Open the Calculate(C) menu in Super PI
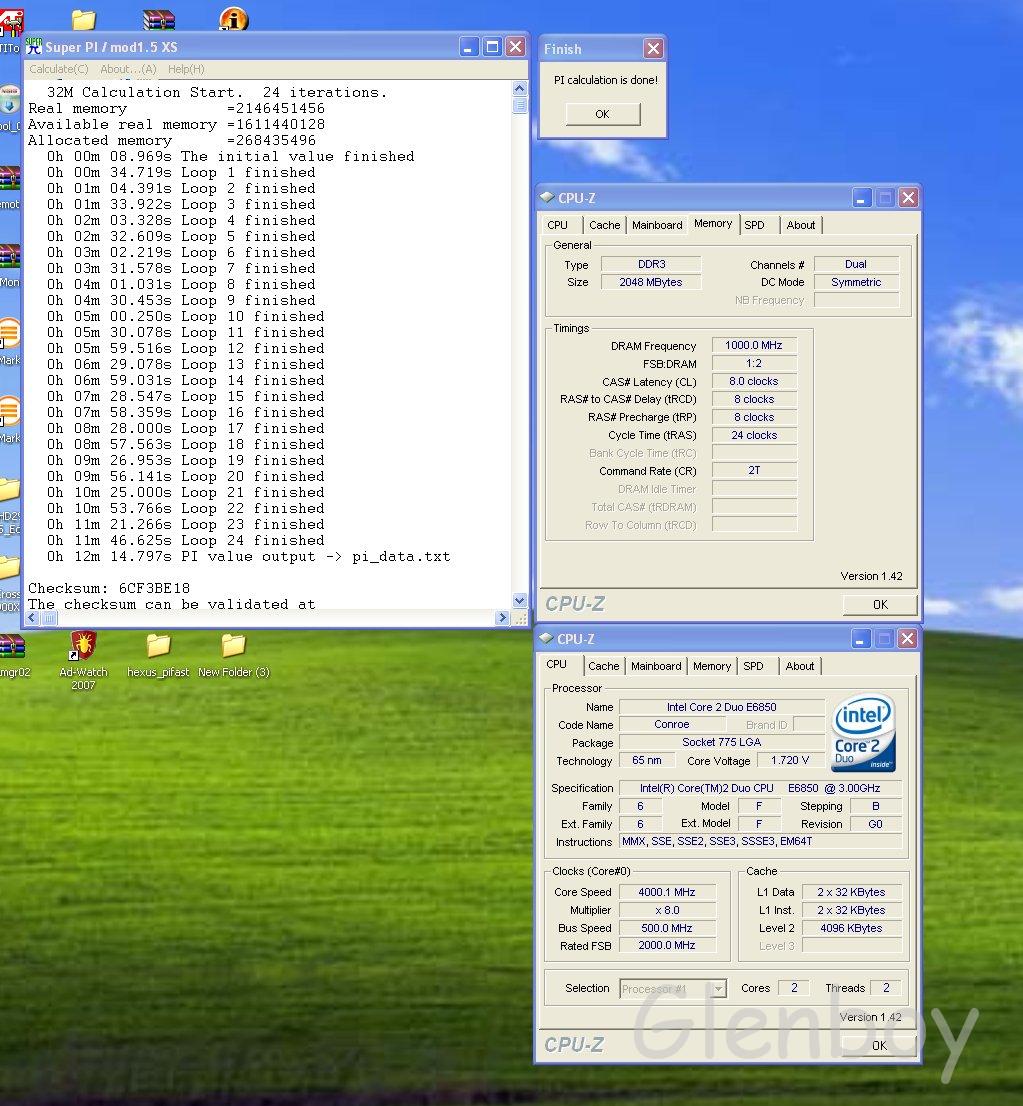The height and width of the screenshot is (1106, 1023). point(59,69)
